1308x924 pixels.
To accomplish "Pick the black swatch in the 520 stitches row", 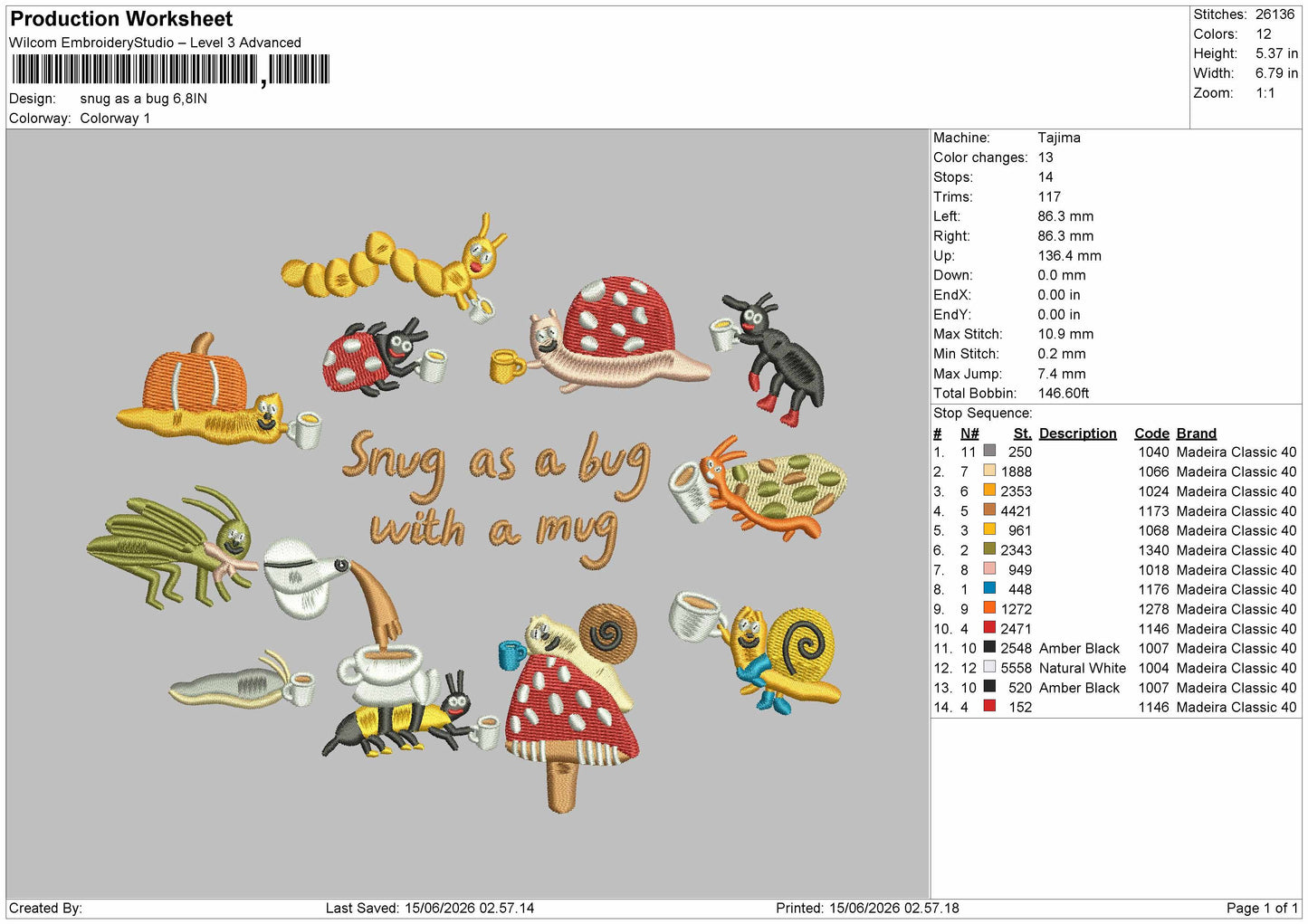I will [989, 687].
